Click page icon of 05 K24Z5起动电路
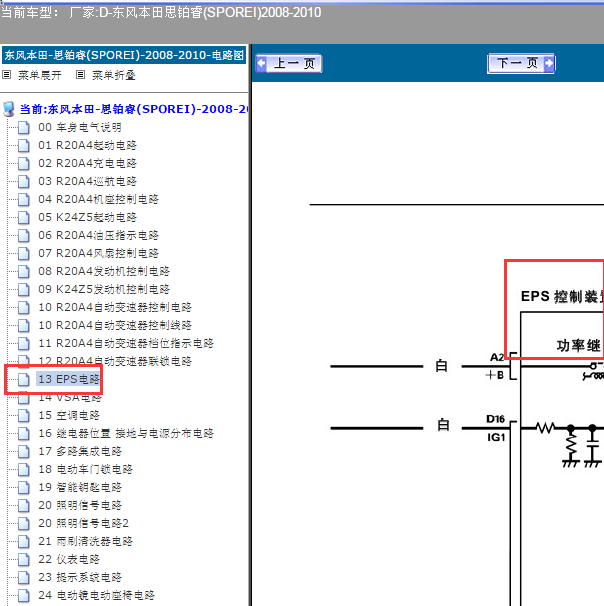This screenshot has width=604, height=606. click(x=24, y=218)
